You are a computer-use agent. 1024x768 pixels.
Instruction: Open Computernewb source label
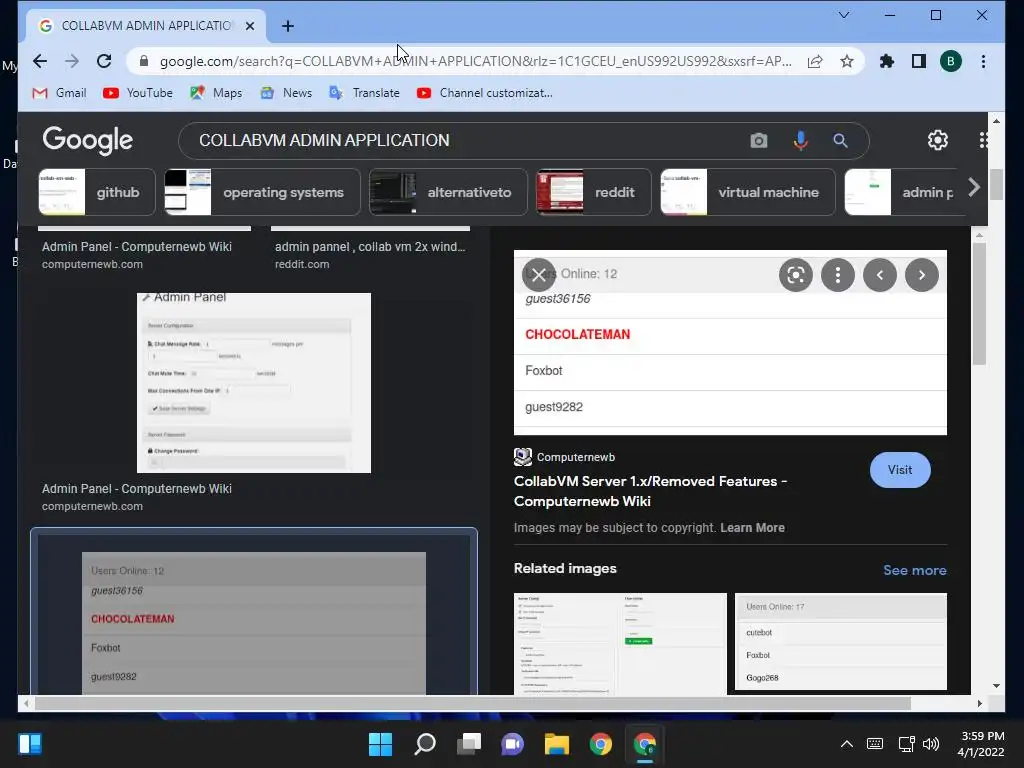[564, 457]
